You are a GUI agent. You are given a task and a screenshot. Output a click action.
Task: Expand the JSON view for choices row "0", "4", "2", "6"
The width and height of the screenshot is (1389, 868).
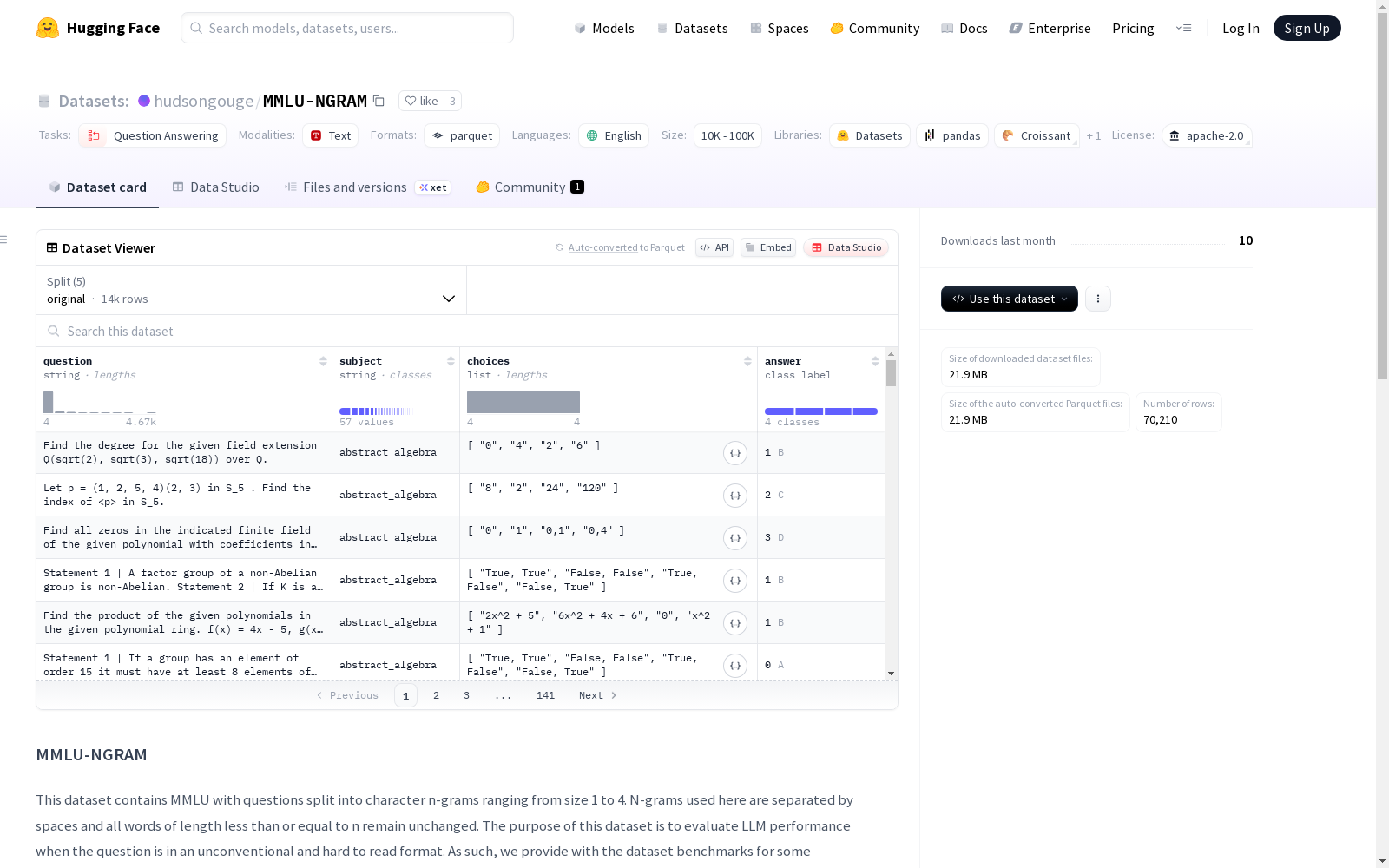735,453
